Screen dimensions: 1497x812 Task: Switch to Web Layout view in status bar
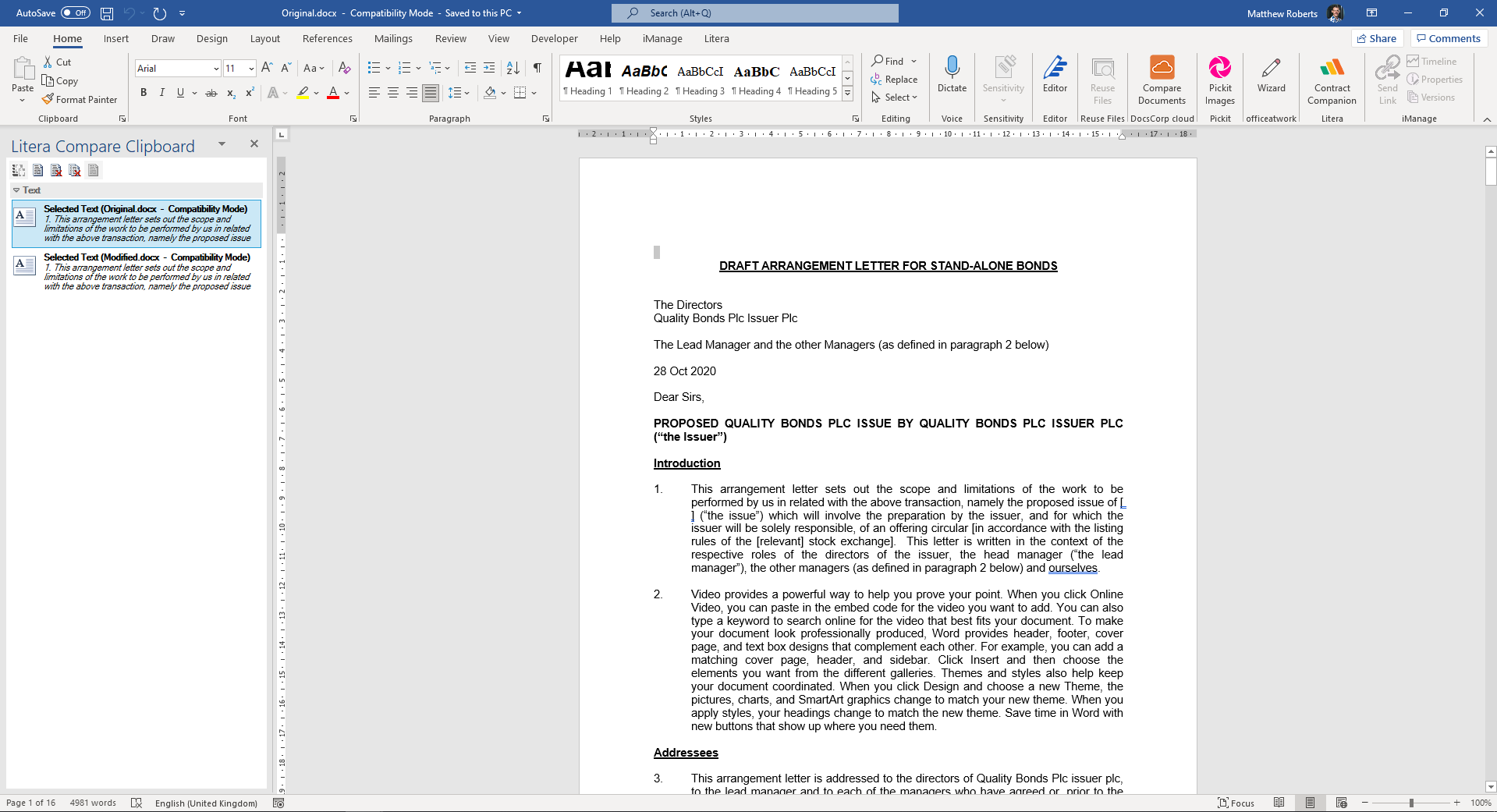click(x=1341, y=803)
